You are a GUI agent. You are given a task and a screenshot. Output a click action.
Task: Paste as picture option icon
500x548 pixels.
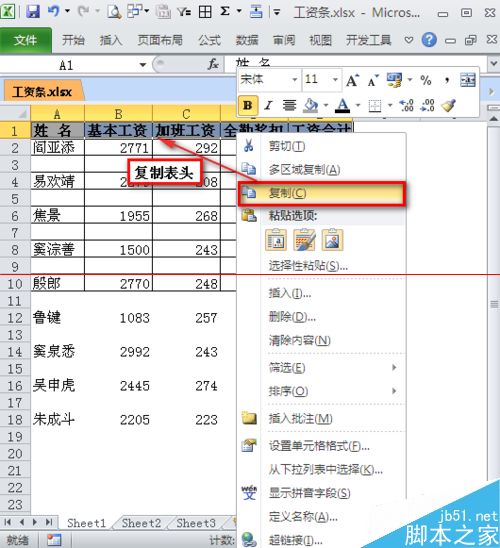click(332, 240)
